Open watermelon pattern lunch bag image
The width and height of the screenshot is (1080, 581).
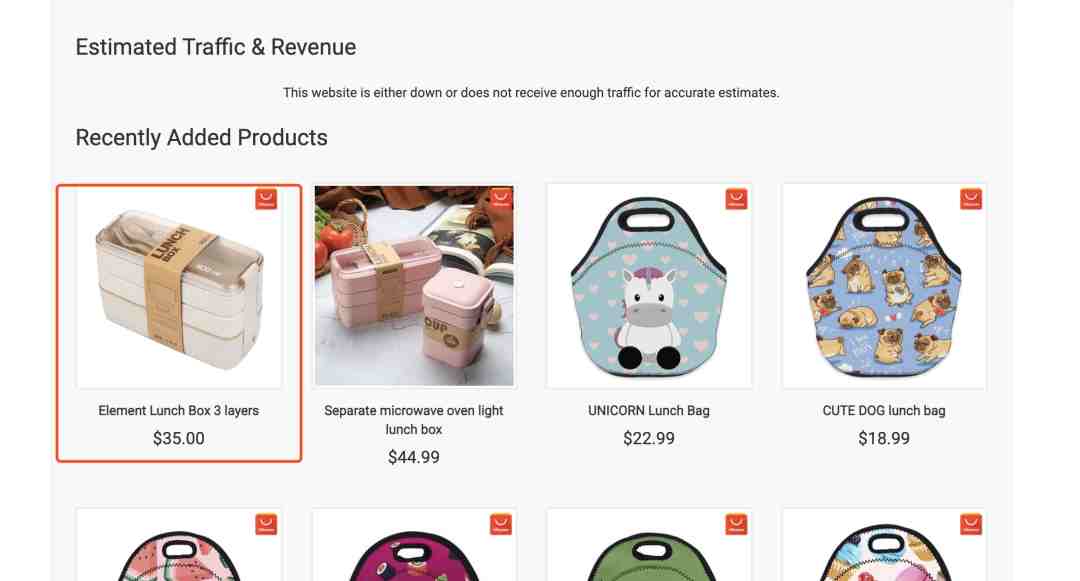click(x=179, y=545)
